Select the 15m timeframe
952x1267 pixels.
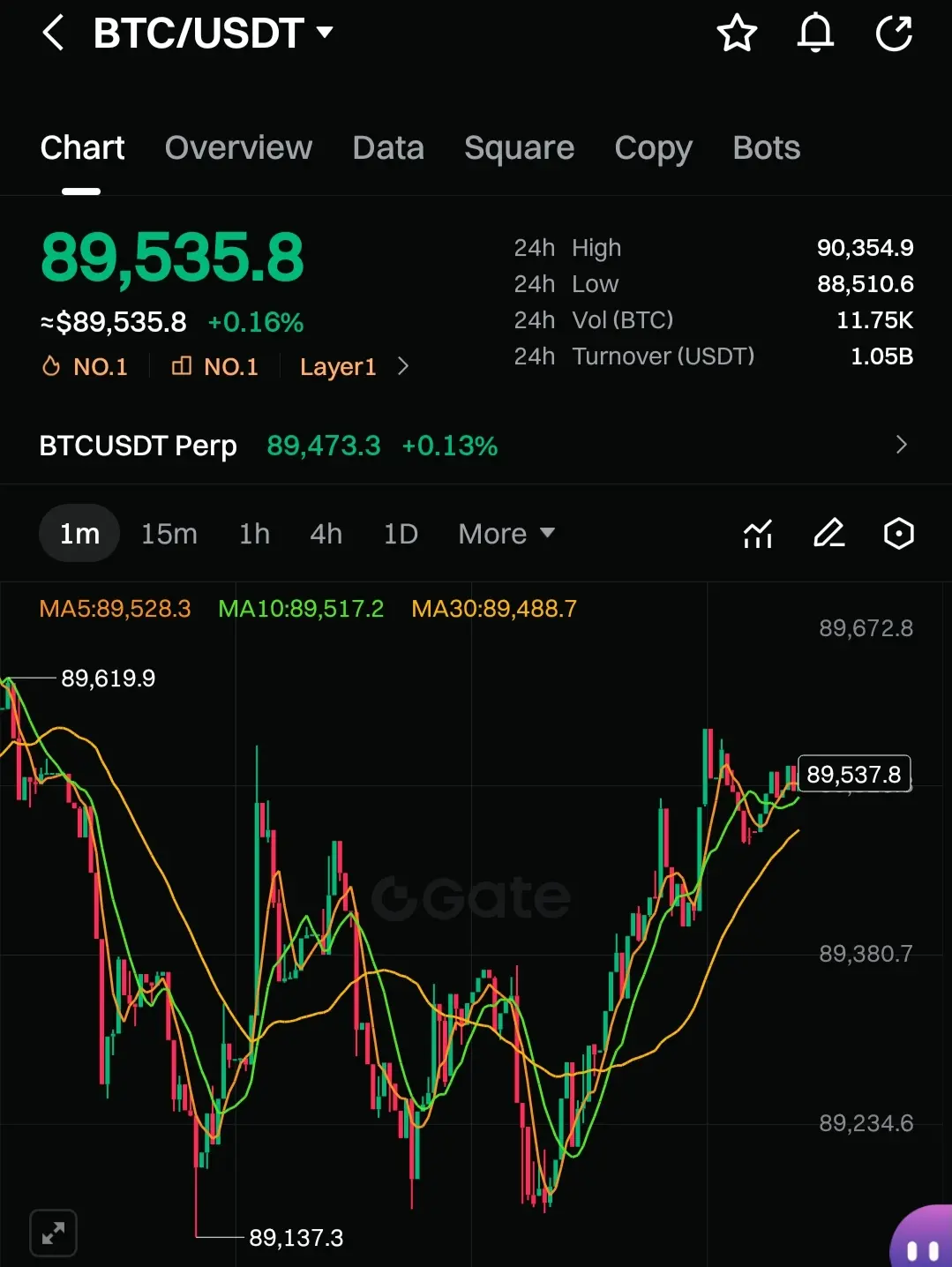(169, 534)
